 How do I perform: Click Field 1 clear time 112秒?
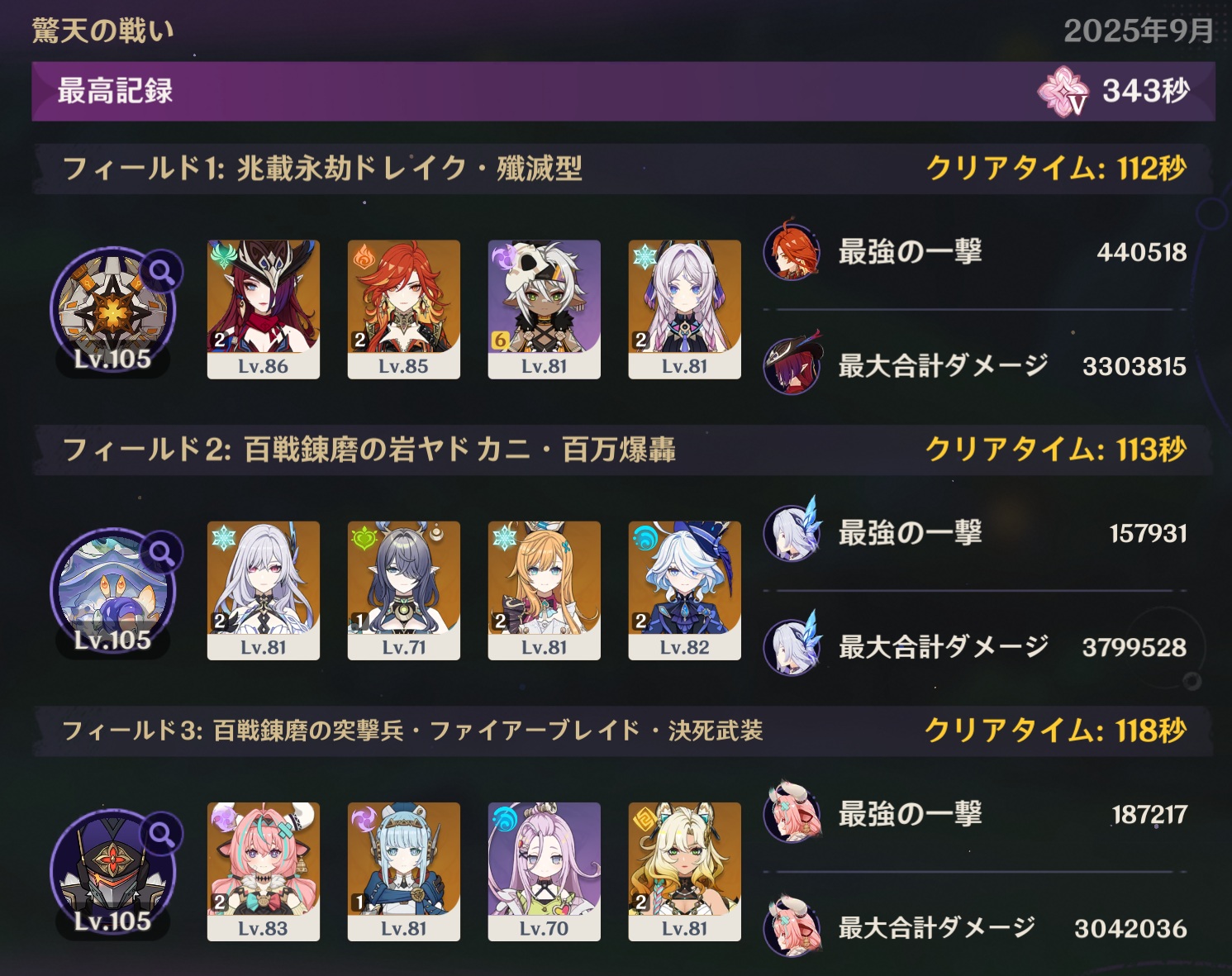click(1055, 169)
